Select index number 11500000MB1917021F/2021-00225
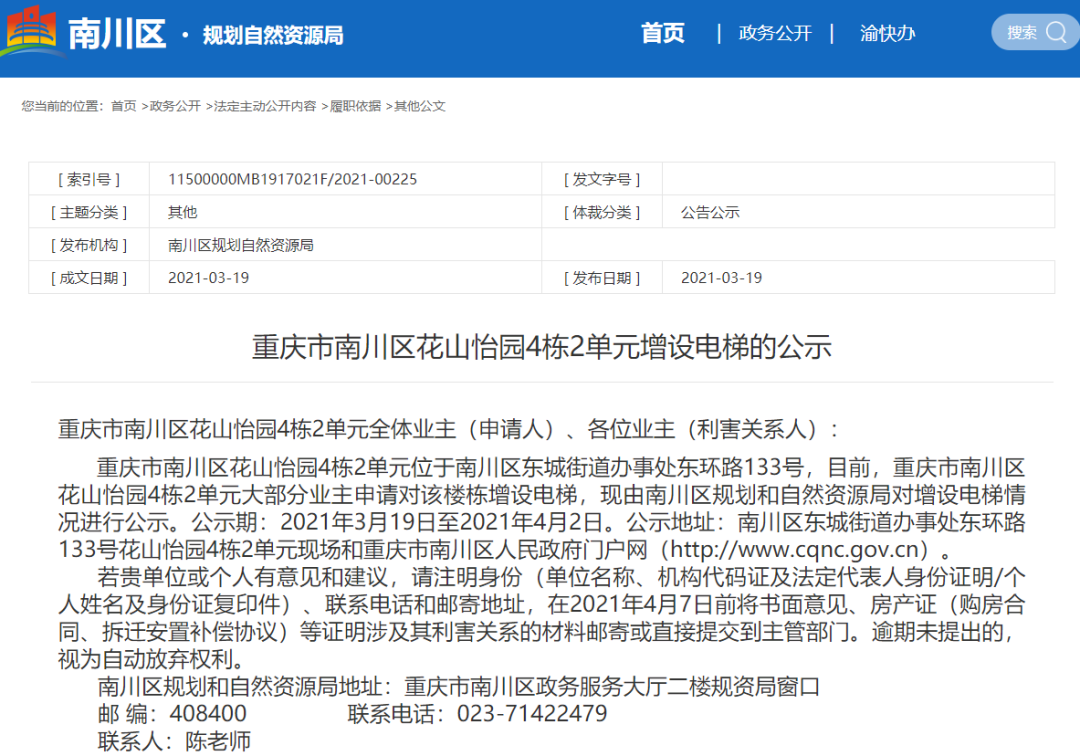This screenshot has width=1080, height=756. point(293,179)
